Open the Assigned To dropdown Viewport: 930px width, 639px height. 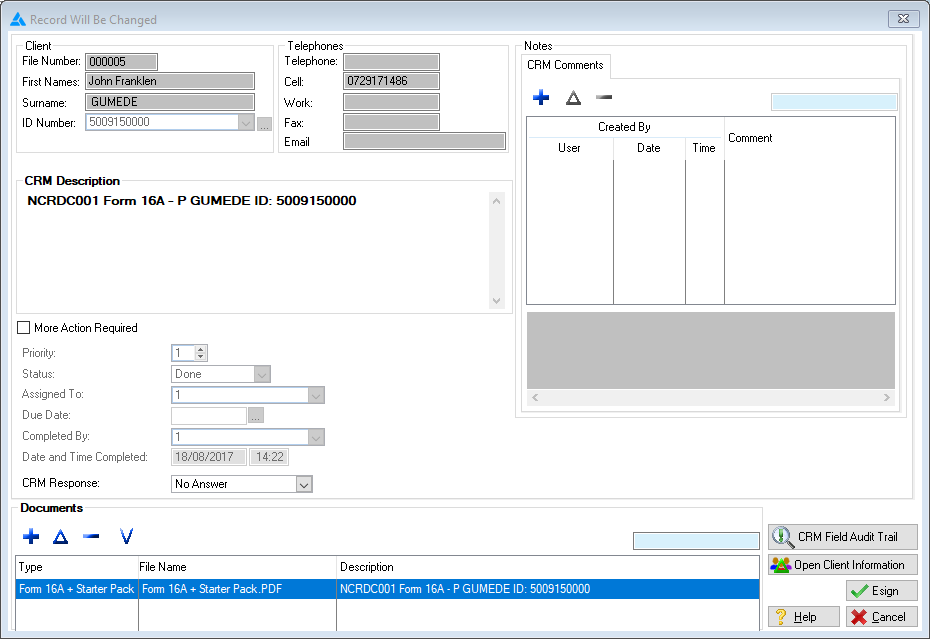pos(315,395)
